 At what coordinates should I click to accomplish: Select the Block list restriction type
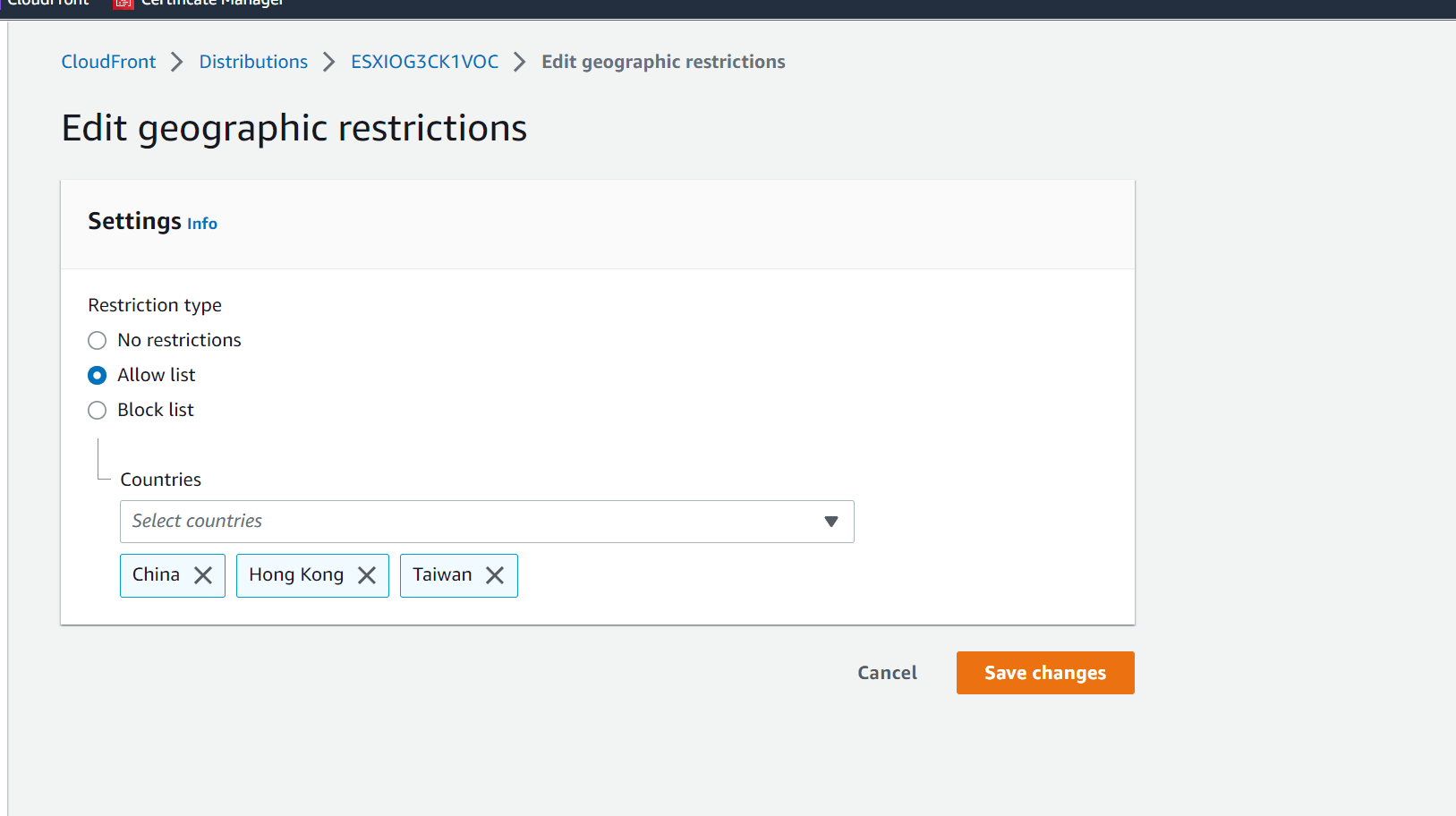click(x=97, y=410)
